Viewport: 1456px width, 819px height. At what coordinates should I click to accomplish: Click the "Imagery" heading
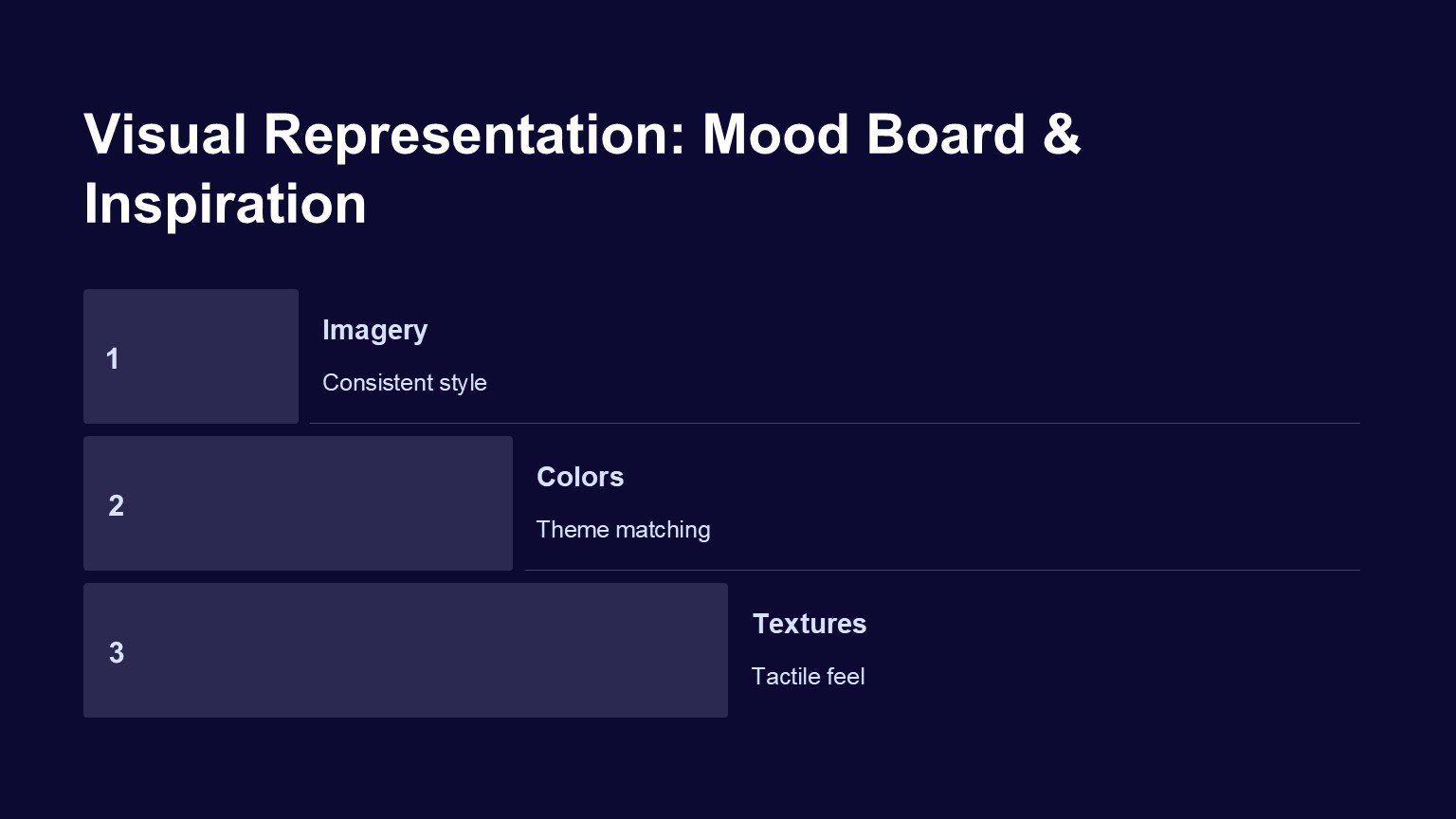point(374,330)
